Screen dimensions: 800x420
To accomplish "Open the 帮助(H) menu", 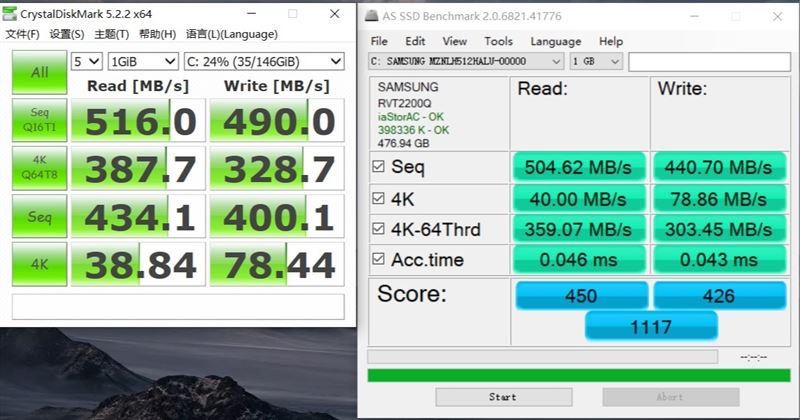I will pos(157,34).
